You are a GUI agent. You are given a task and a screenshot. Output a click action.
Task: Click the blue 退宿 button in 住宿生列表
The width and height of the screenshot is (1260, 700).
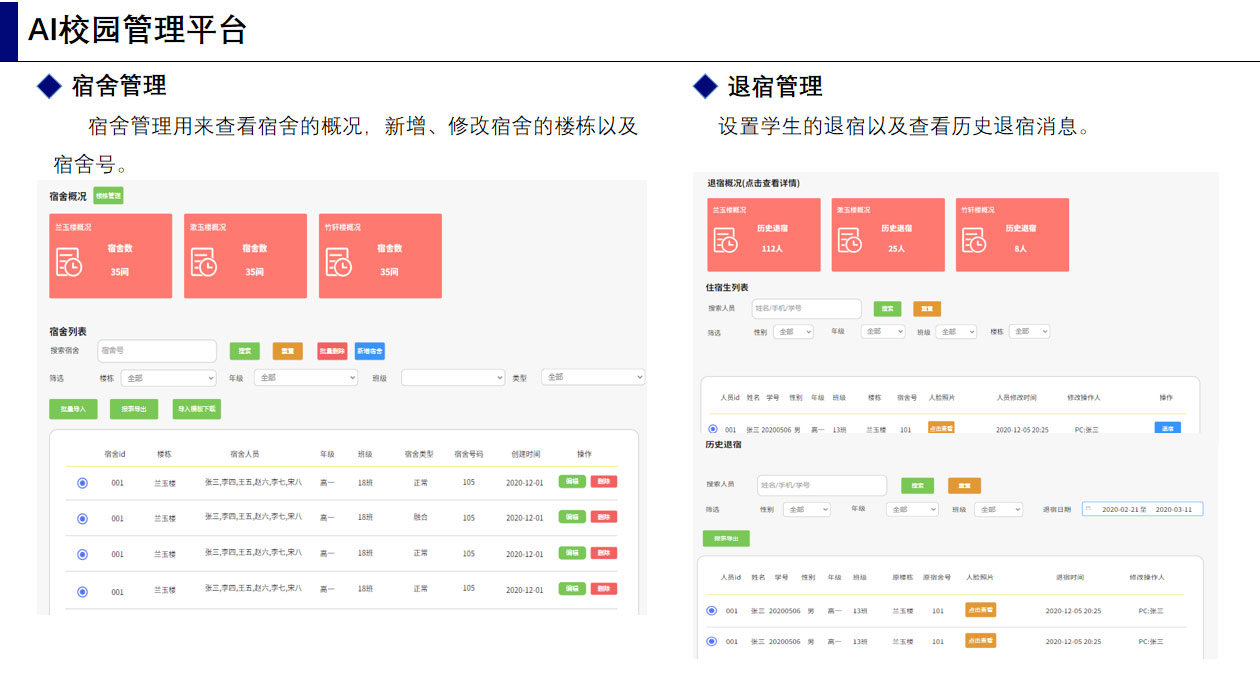pos(1167,428)
